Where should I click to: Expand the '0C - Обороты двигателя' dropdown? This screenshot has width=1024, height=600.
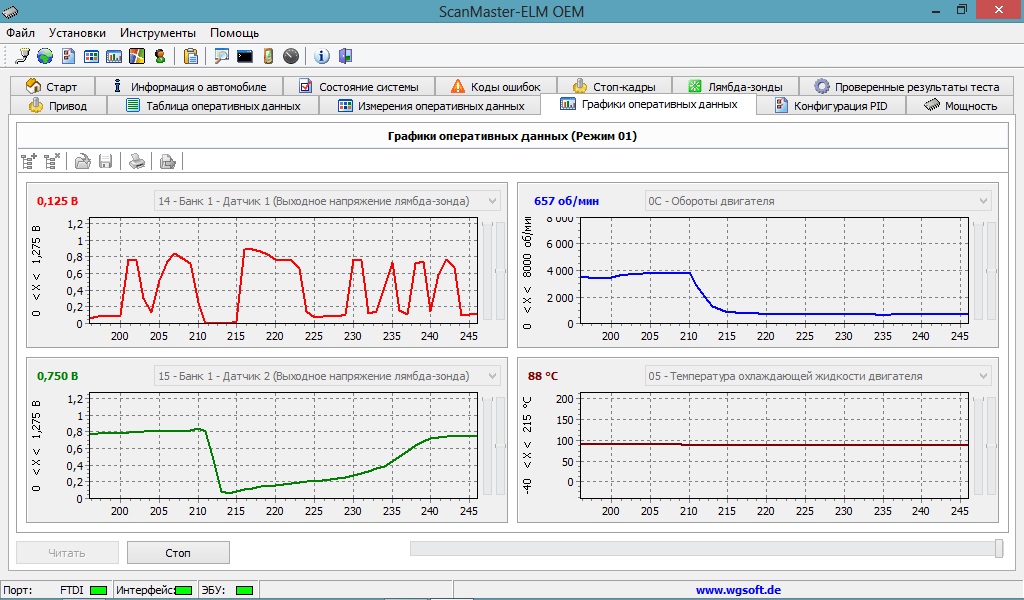(983, 201)
